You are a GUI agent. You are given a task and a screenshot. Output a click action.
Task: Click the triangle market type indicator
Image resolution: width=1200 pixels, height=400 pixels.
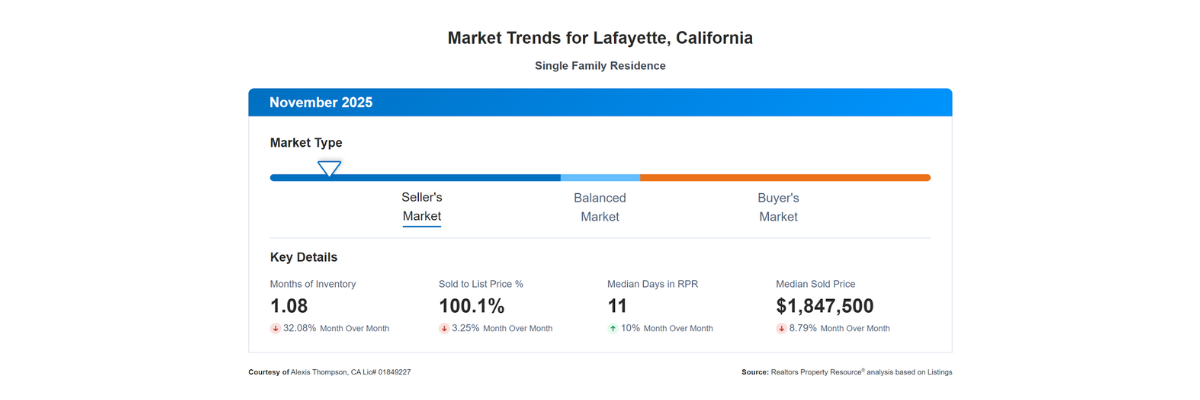point(329,169)
